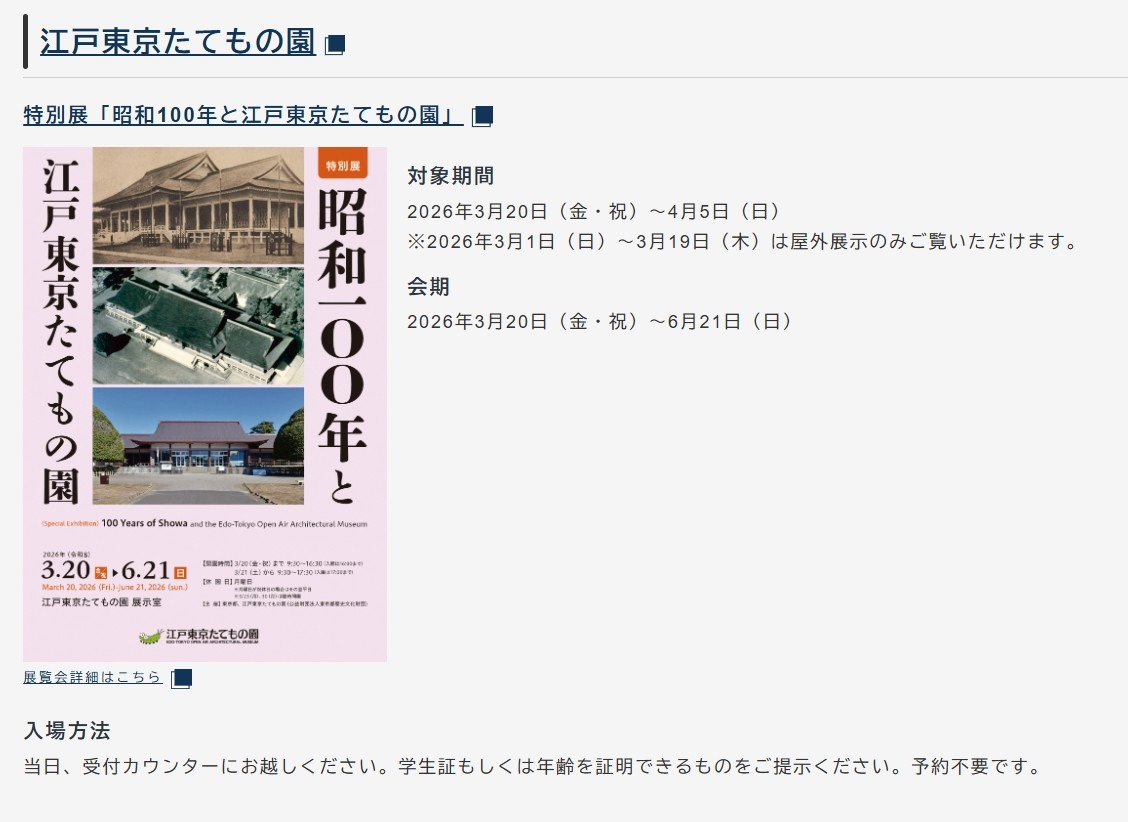Screen dimensions: 1128x822
Task: Click the green caterpillar museum logo on the poster
Action: click(x=150, y=635)
